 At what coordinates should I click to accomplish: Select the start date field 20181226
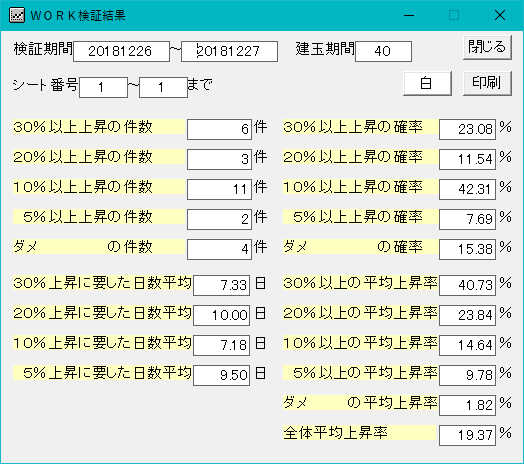[x=121, y=51]
